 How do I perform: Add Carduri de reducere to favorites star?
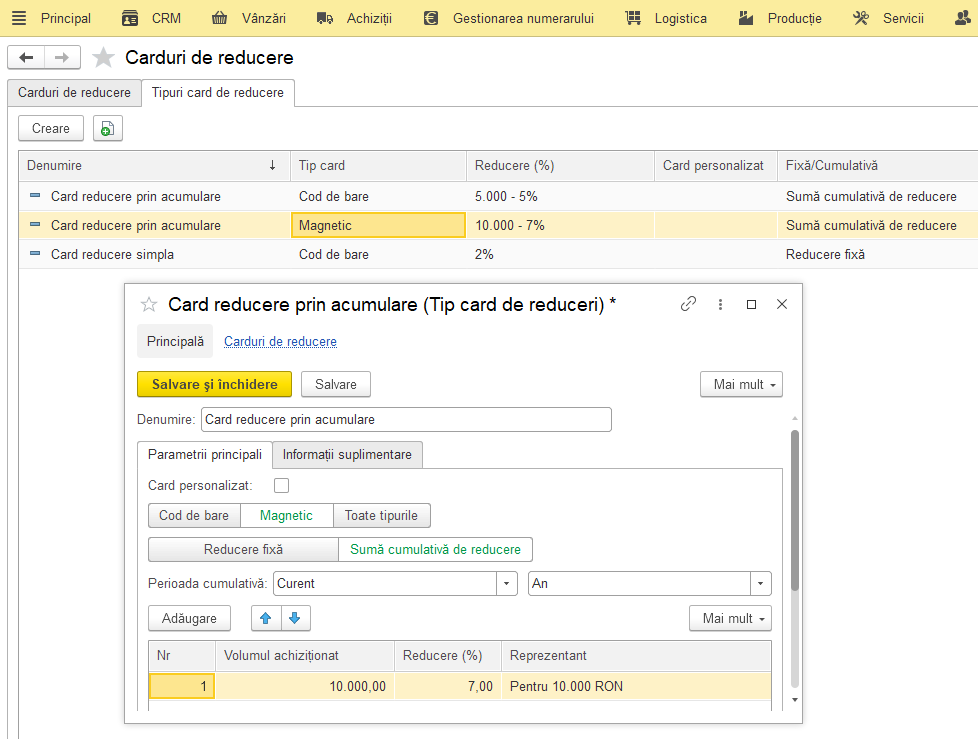103,57
